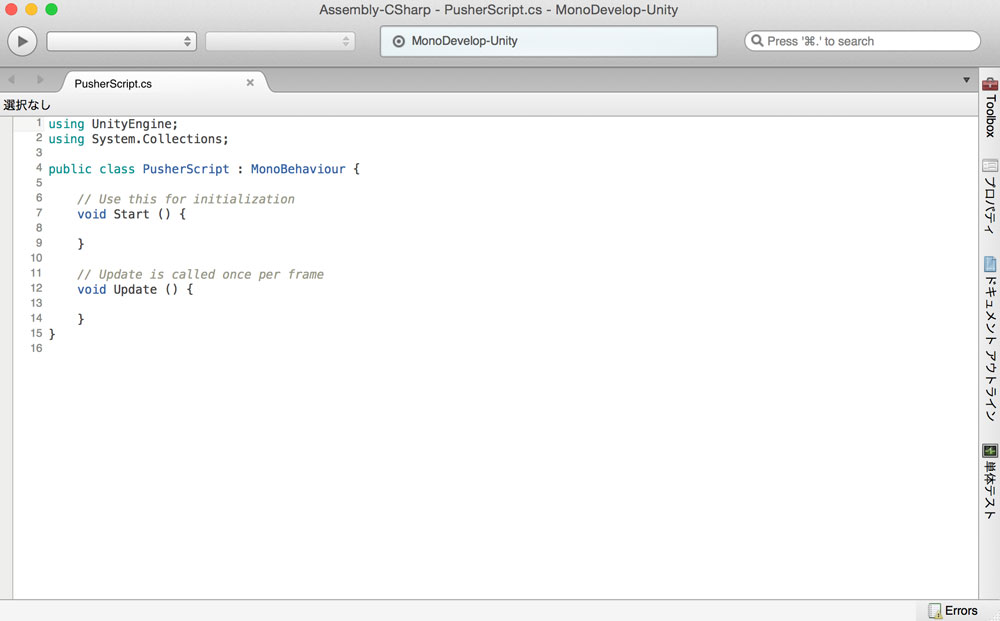Open the document tab list dropdown arrow
1000x621 pixels.
click(966, 80)
